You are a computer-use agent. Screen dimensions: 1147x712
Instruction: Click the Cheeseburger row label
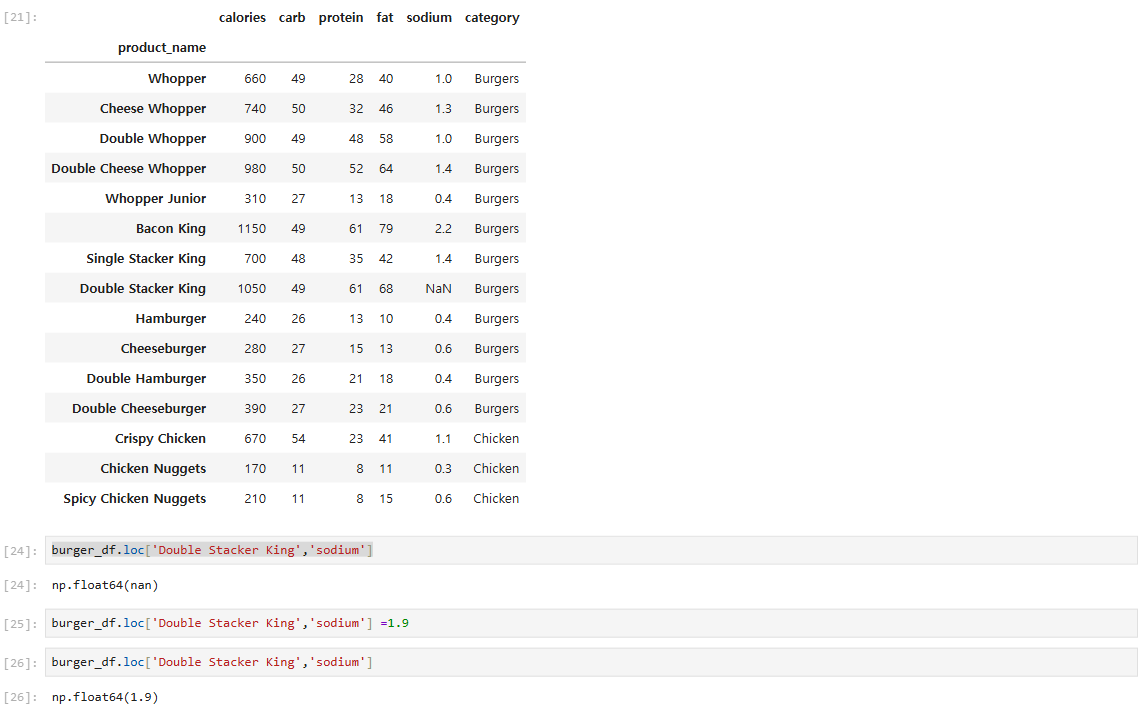click(x=163, y=348)
